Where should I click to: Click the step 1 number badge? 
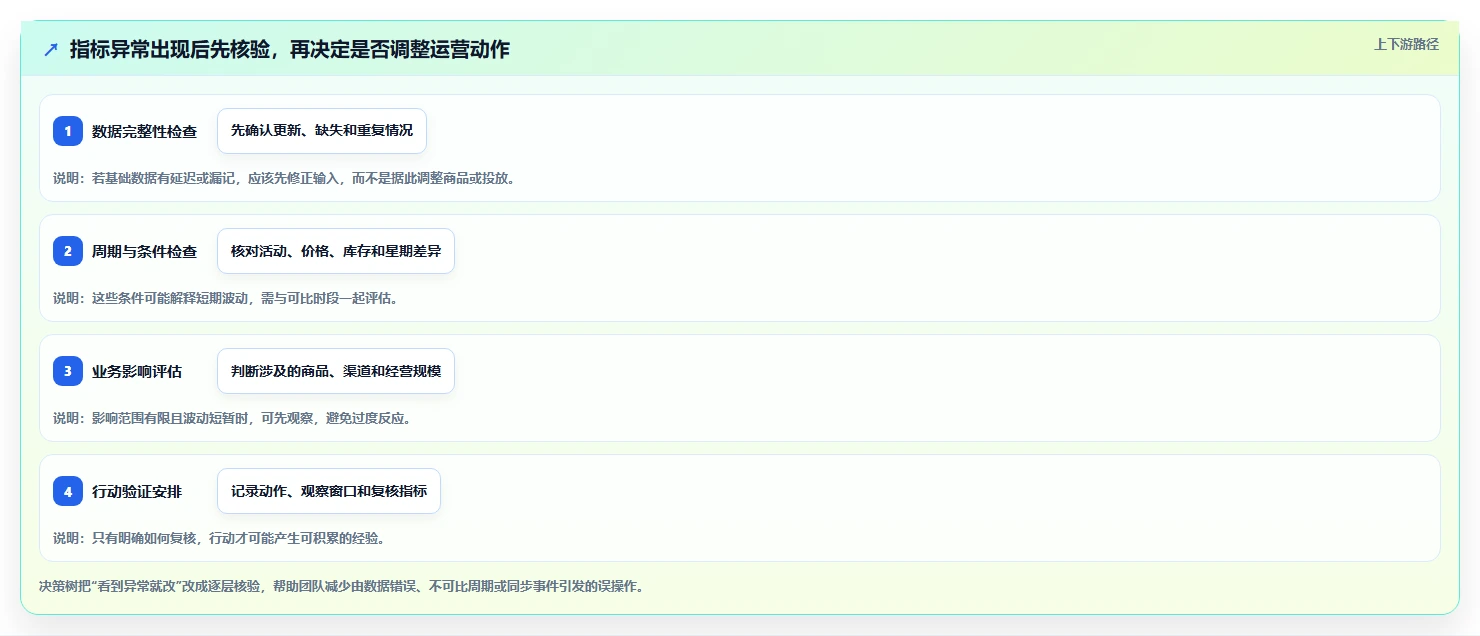point(68,131)
